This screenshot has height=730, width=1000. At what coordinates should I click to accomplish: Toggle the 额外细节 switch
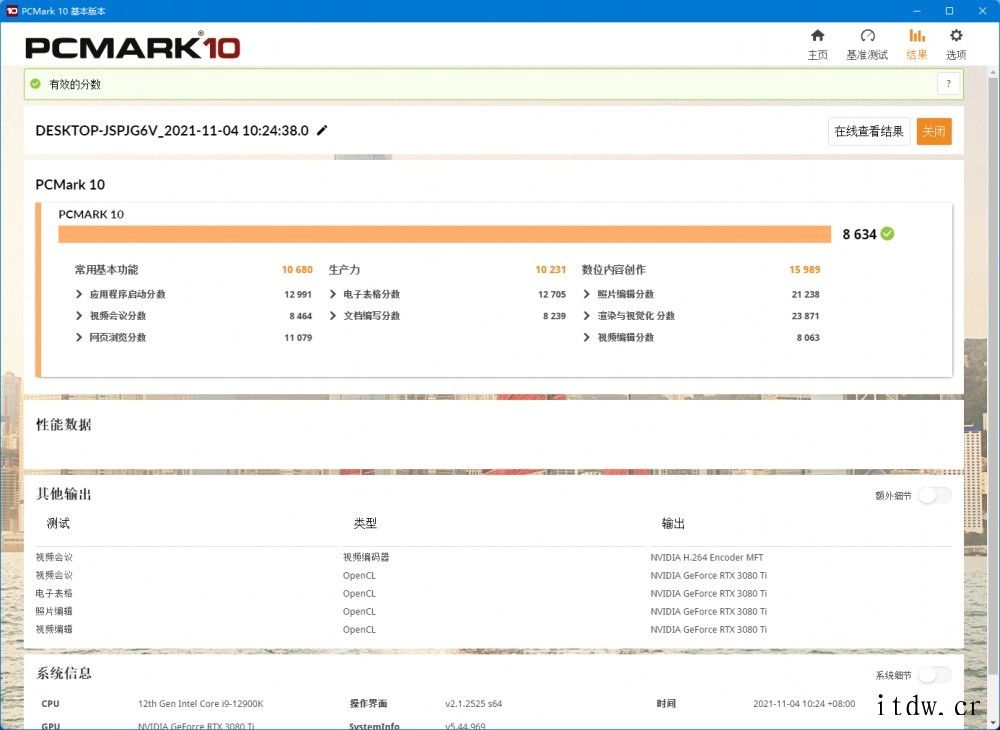tap(934, 495)
